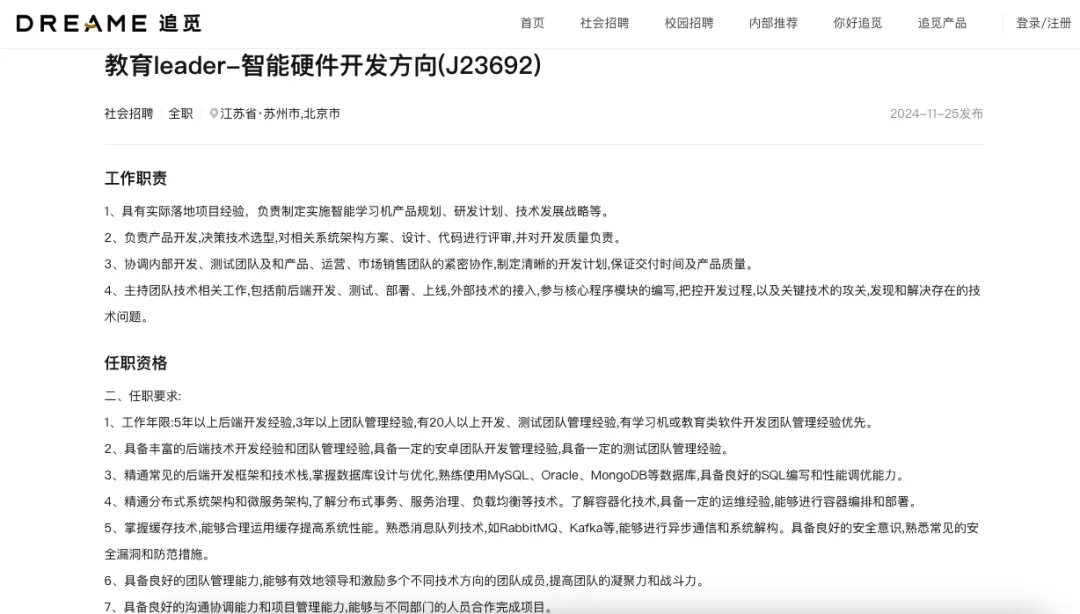Click the publish date 2024-11-25发布
1080x614 pixels.
[x=936, y=114]
